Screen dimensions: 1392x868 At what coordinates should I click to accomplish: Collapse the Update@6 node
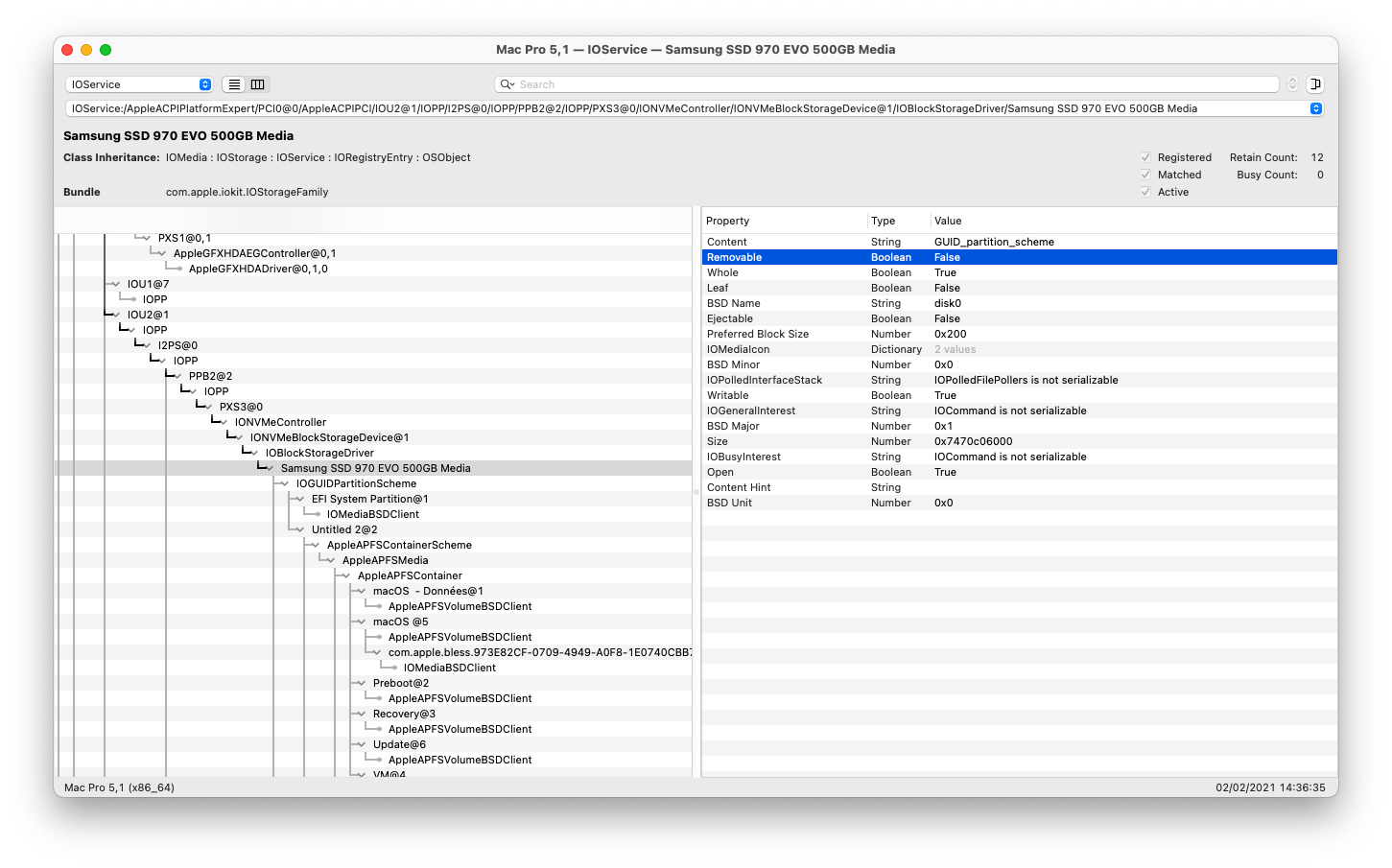click(x=362, y=744)
